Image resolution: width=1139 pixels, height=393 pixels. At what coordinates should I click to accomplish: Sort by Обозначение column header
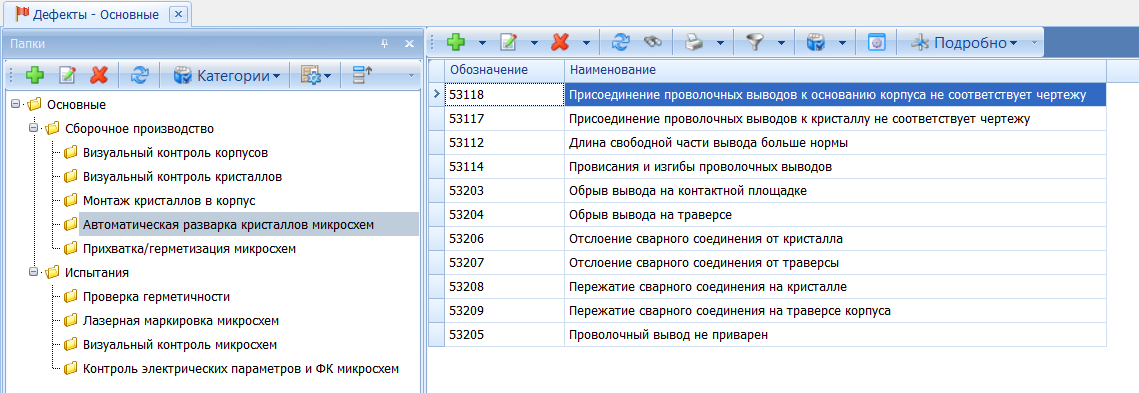[x=504, y=70]
